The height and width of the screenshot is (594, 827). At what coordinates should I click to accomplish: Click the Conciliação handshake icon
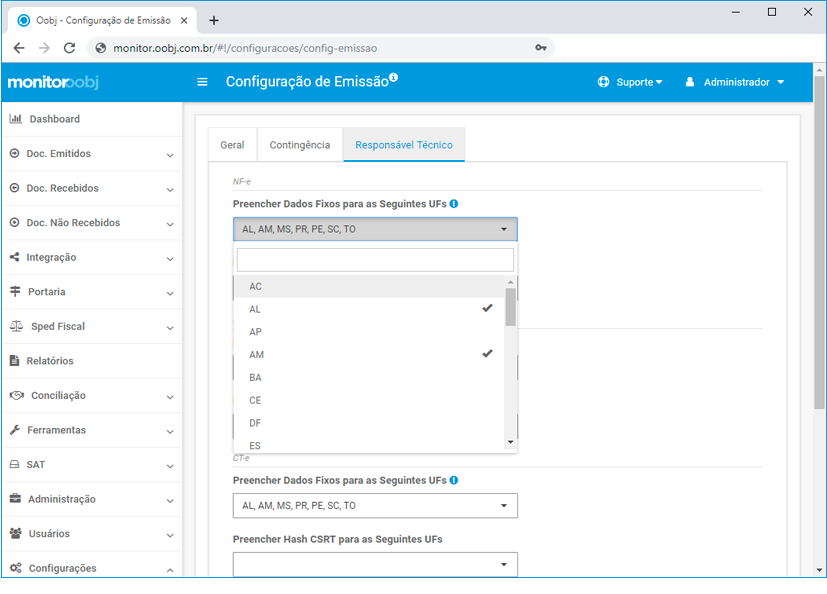tap(17, 395)
